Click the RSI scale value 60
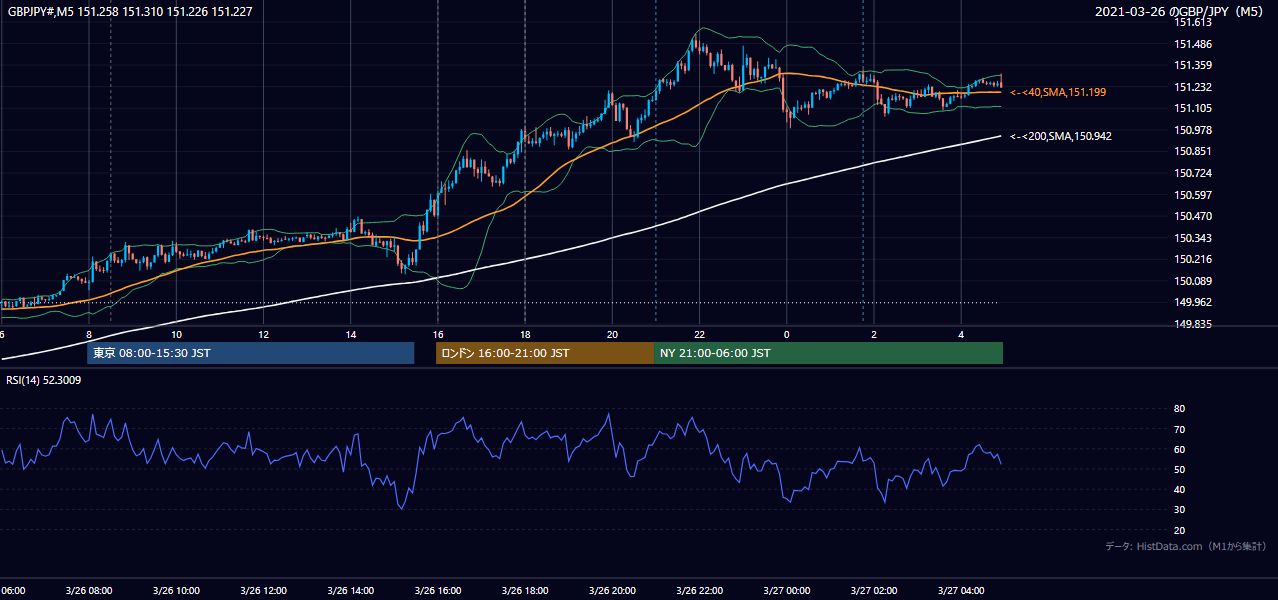 click(x=1180, y=449)
